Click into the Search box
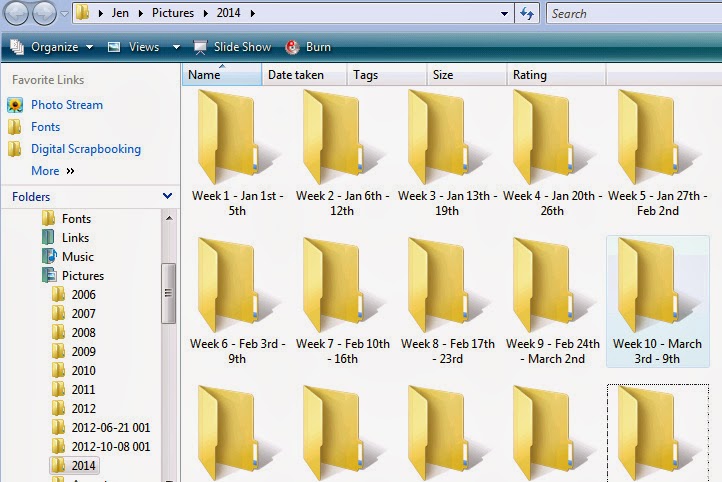722x482 pixels. coord(635,14)
